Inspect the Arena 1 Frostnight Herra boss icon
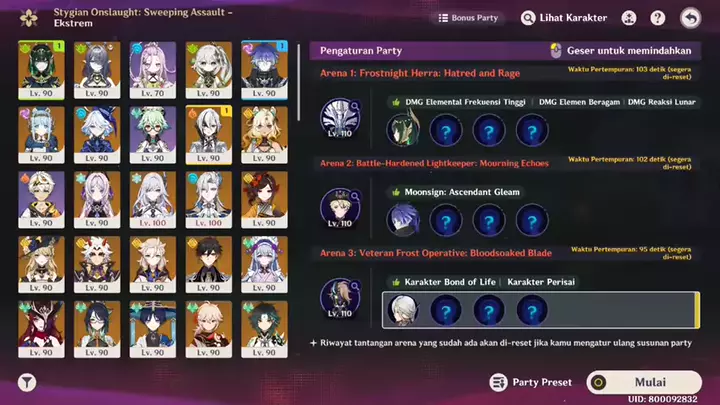 coord(340,118)
